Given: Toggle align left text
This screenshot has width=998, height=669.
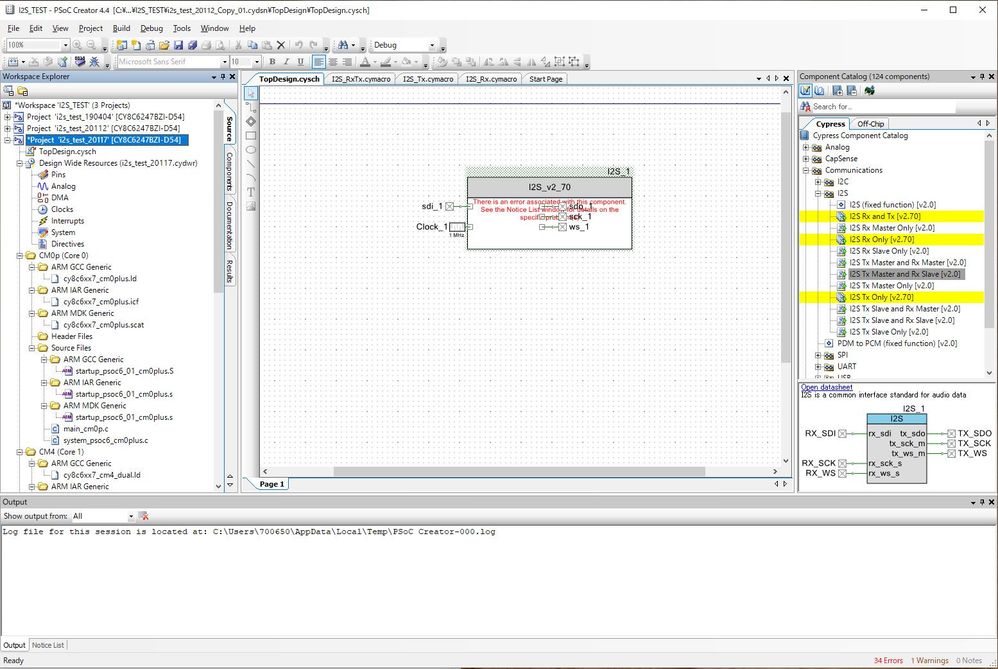Looking at the screenshot, I should click(318, 62).
